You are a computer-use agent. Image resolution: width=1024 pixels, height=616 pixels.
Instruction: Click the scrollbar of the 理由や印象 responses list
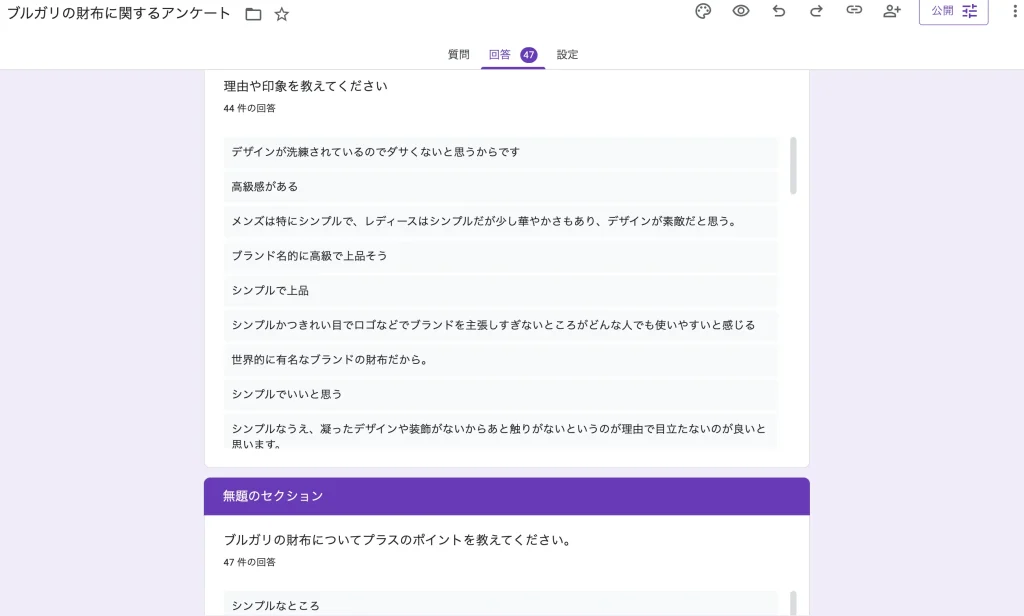tap(793, 165)
